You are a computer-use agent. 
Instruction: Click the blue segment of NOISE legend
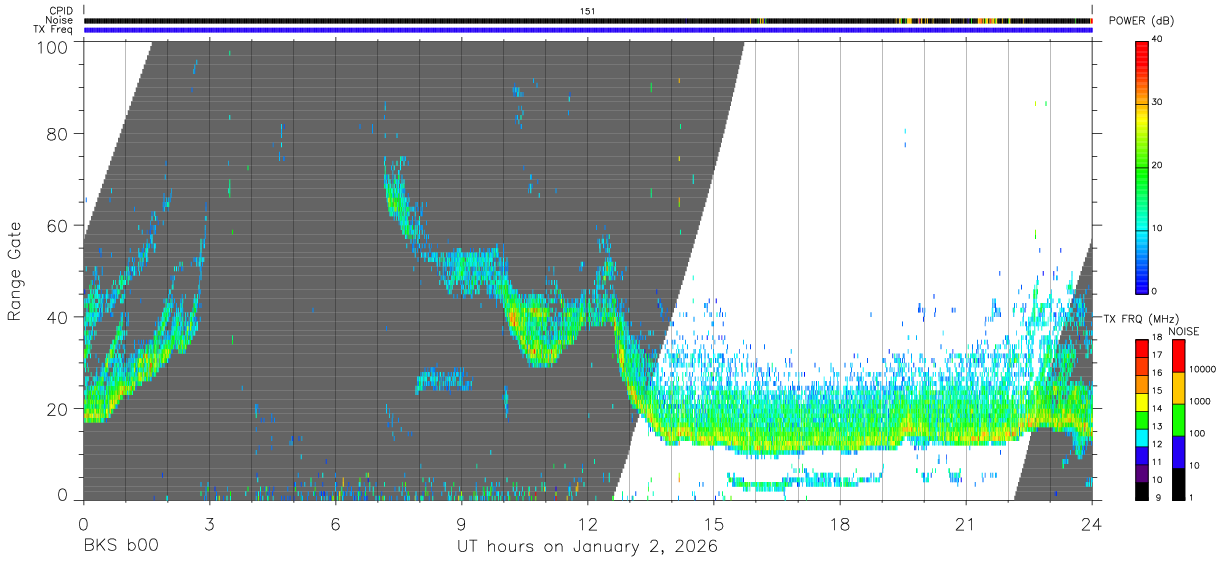tap(1178, 452)
